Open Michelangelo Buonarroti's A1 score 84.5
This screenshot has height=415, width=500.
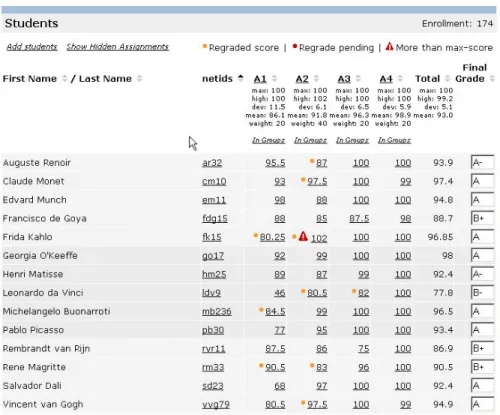click(x=275, y=312)
